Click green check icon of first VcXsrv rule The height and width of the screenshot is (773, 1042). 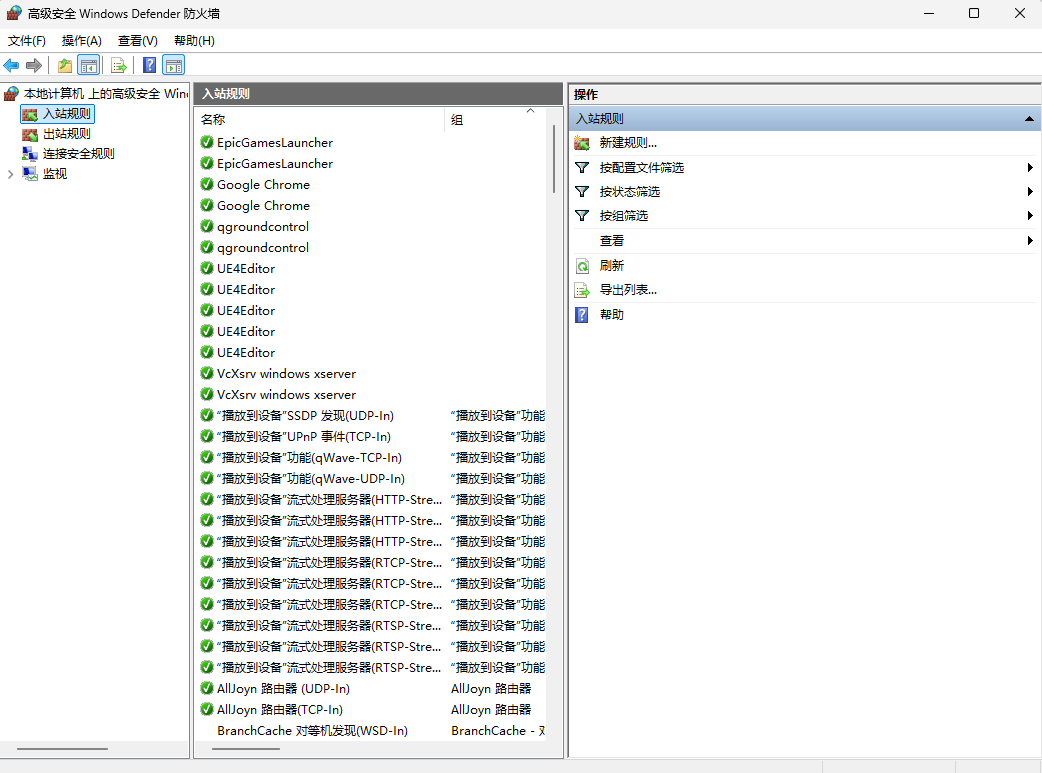tap(207, 373)
